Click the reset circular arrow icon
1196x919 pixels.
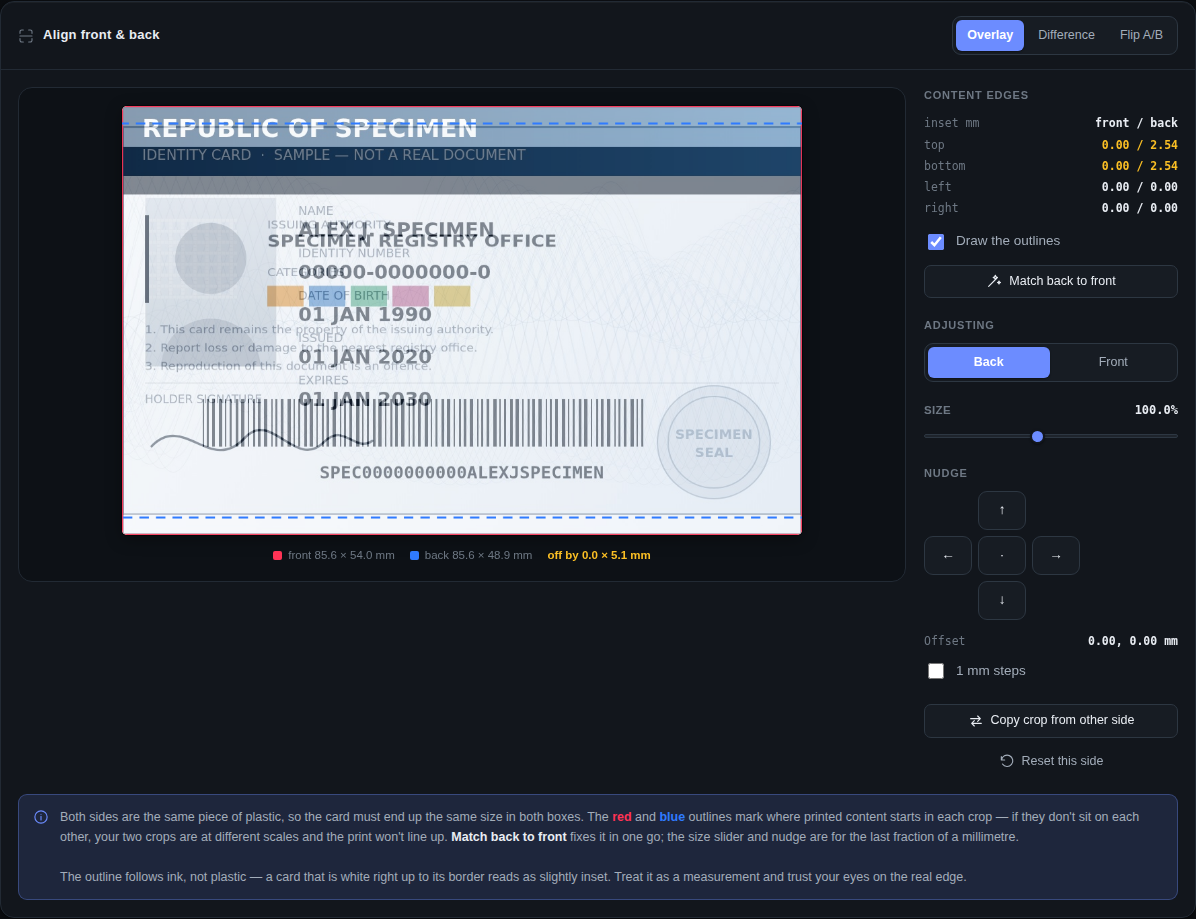pyautogui.click(x=1007, y=761)
